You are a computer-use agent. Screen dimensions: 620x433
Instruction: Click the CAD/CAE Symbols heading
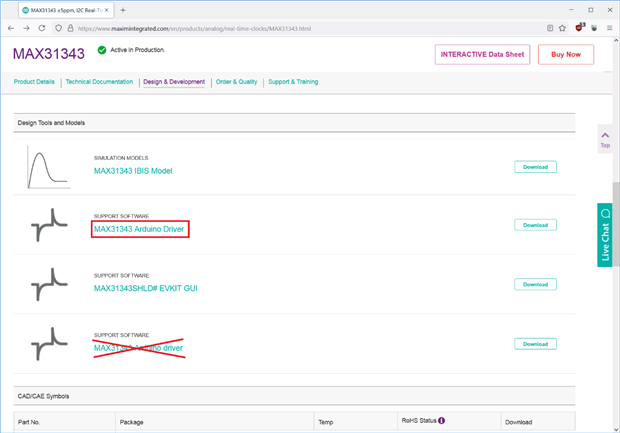tap(43, 396)
